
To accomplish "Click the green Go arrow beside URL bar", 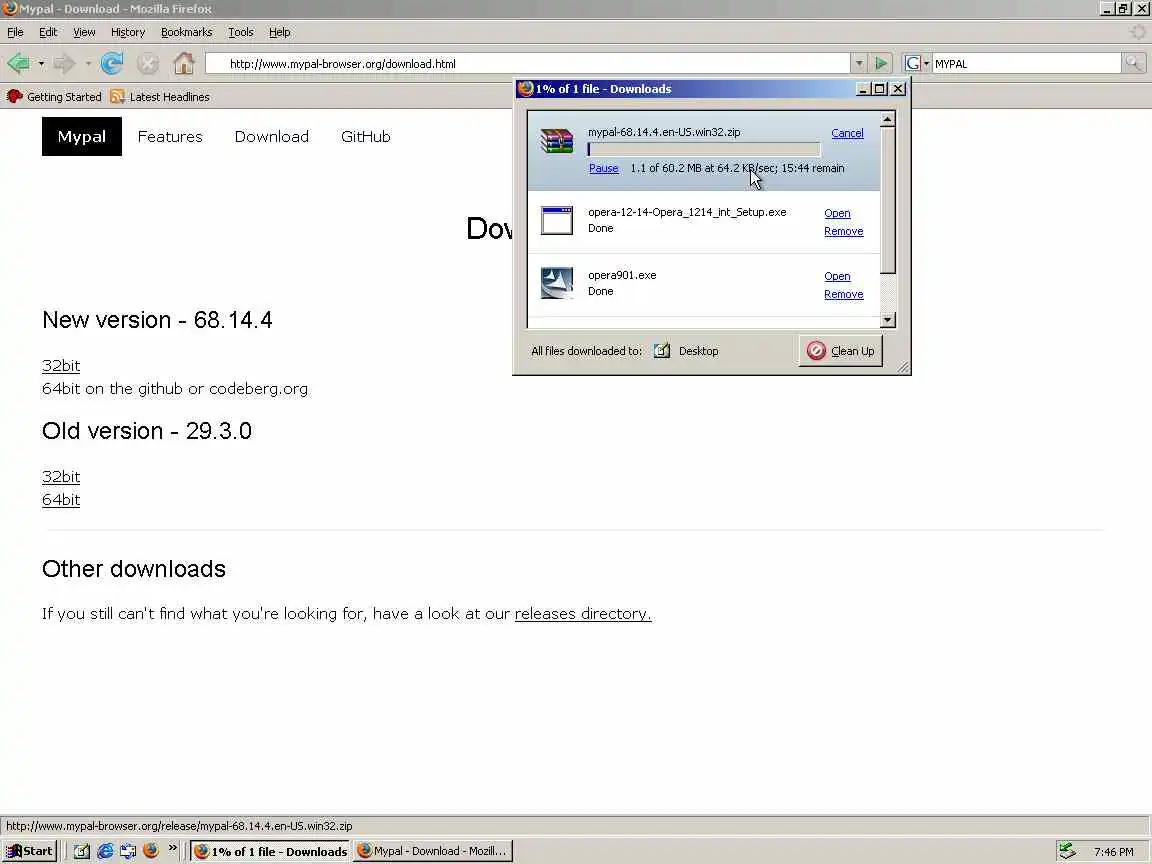I will 881,64.
